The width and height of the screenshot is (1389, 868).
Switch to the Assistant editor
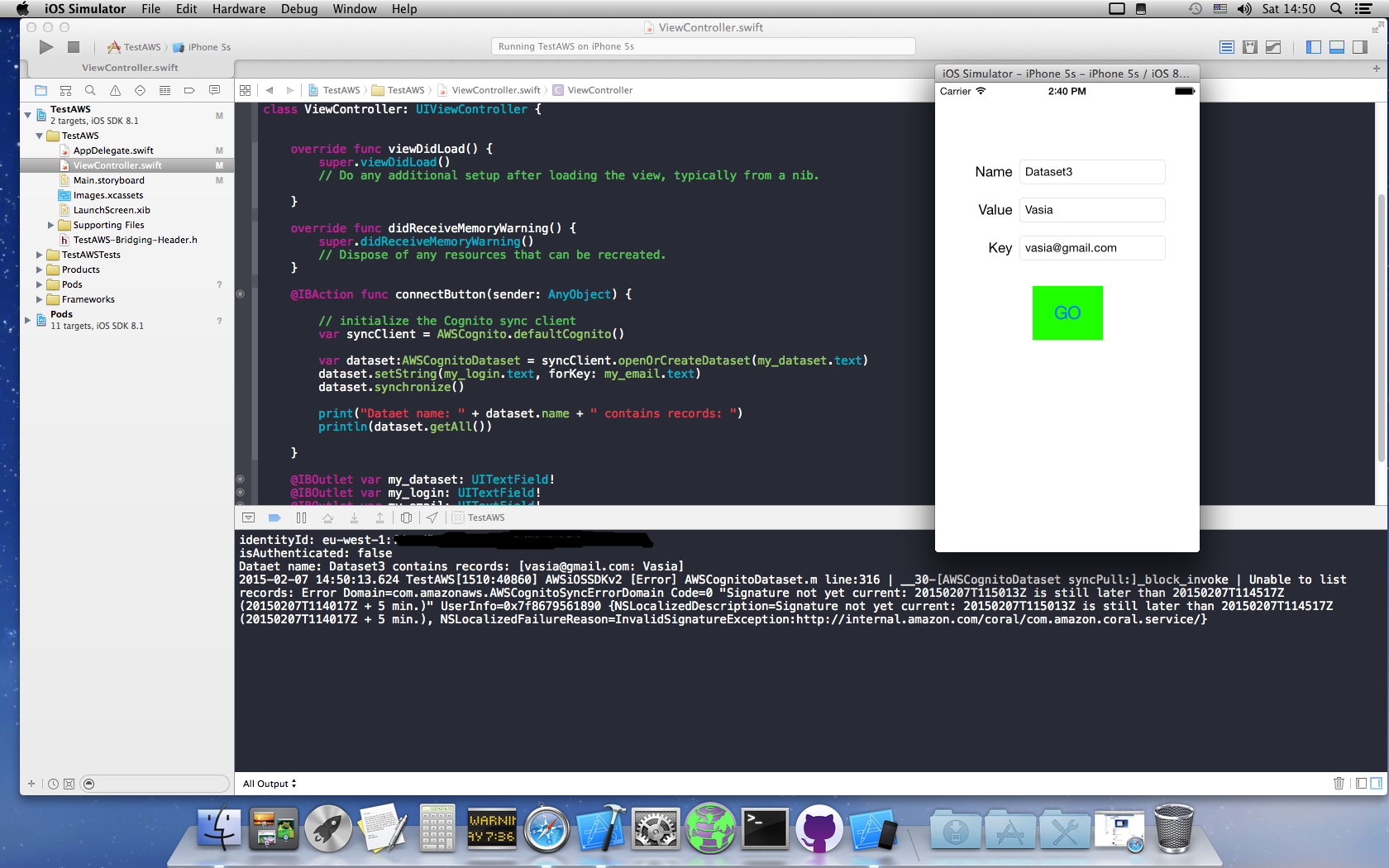1250,47
